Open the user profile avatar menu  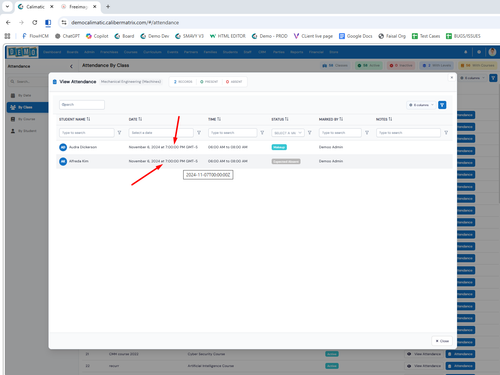492,52
